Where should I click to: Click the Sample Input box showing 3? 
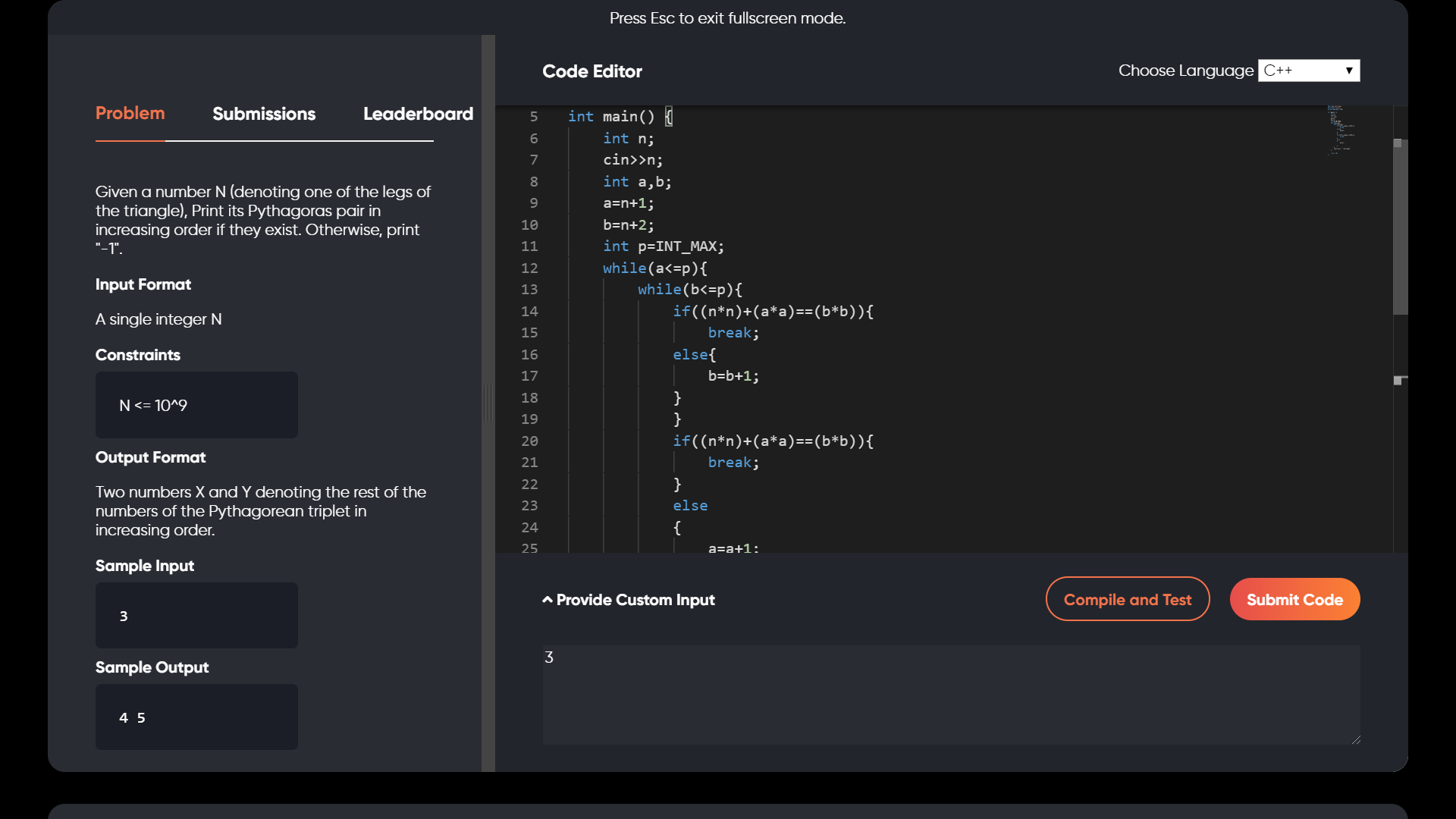pyautogui.click(x=196, y=616)
